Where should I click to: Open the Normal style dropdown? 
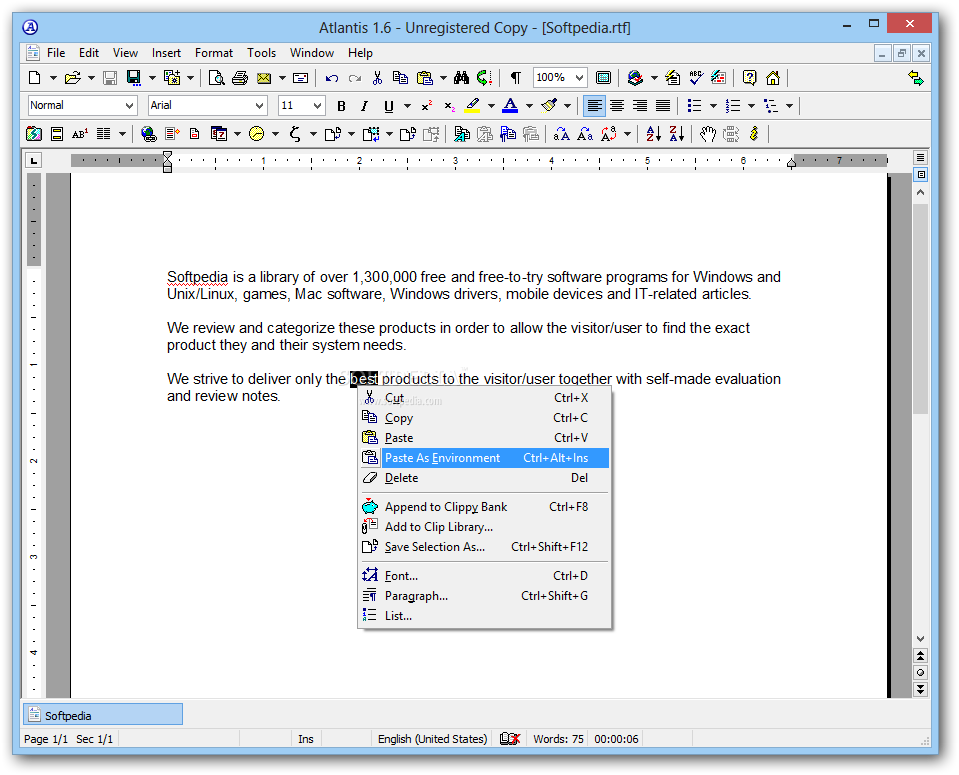click(x=130, y=106)
